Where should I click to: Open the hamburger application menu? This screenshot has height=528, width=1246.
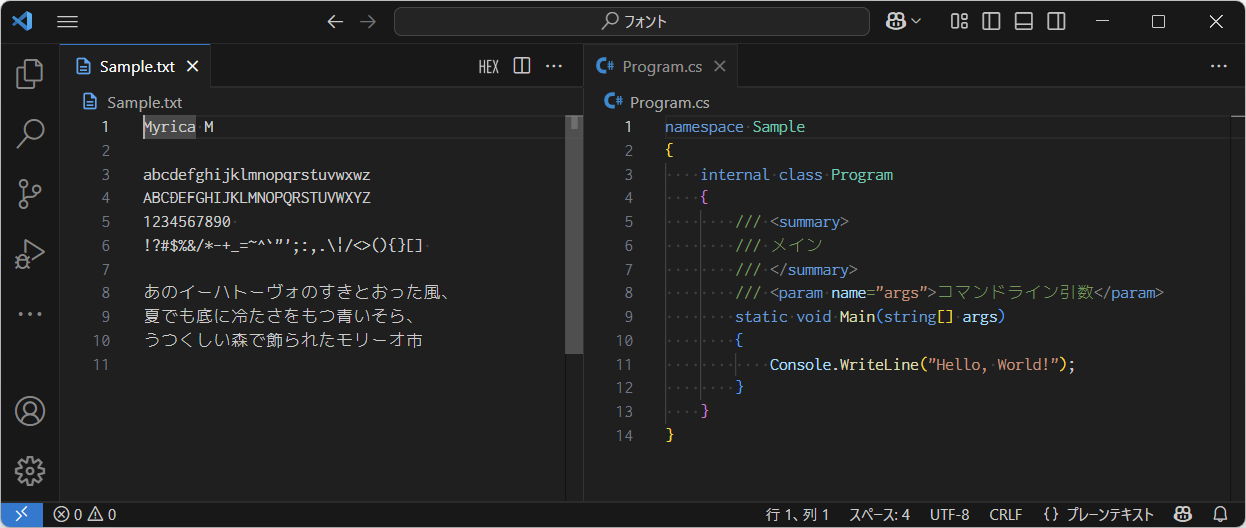coord(67,21)
